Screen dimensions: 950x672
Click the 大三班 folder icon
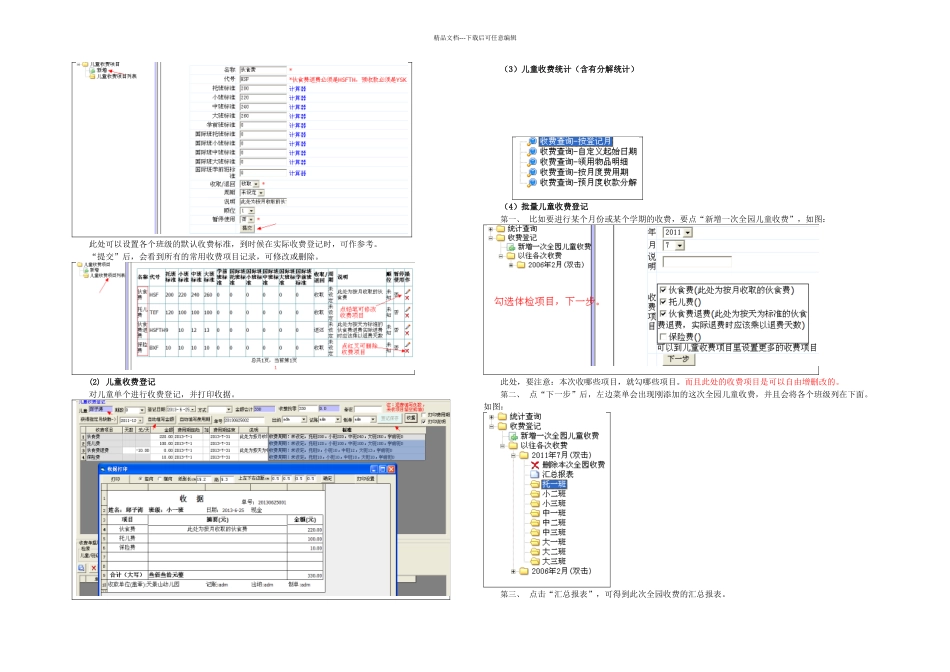pyautogui.click(x=535, y=561)
